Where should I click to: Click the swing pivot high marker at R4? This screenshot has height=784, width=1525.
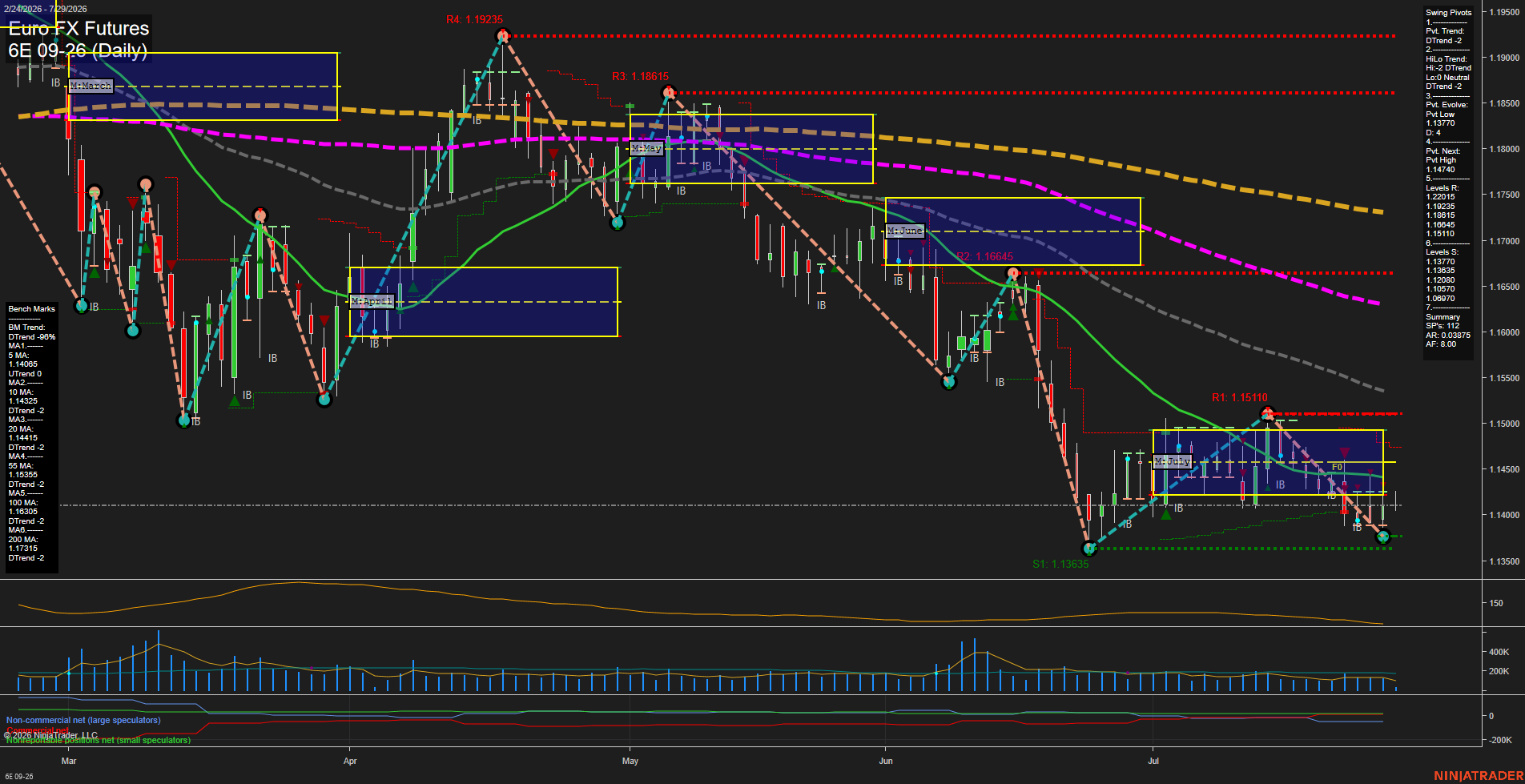pyautogui.click(x=503, y=35)
